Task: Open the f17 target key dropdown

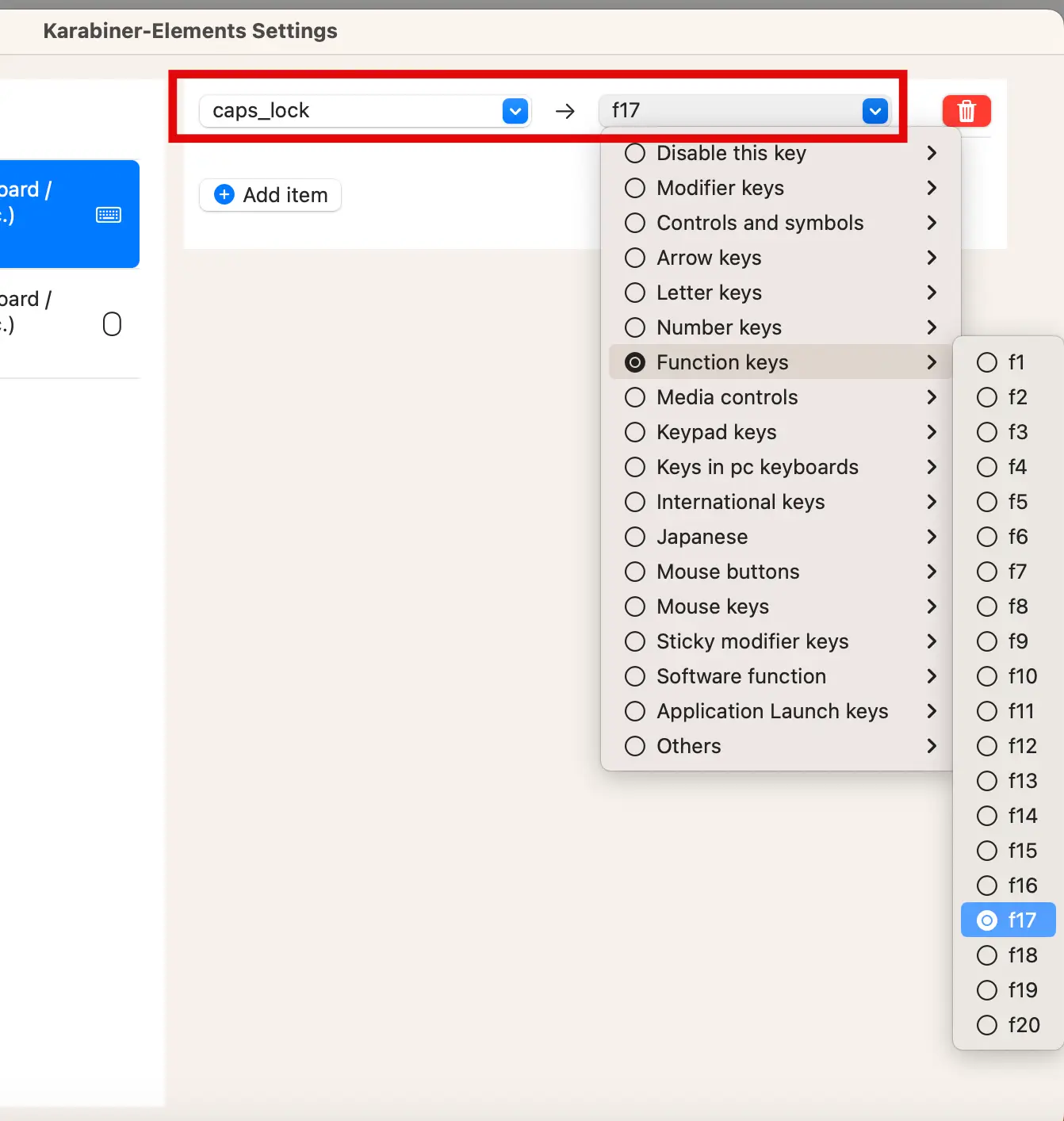Action: tap(745, 111)
